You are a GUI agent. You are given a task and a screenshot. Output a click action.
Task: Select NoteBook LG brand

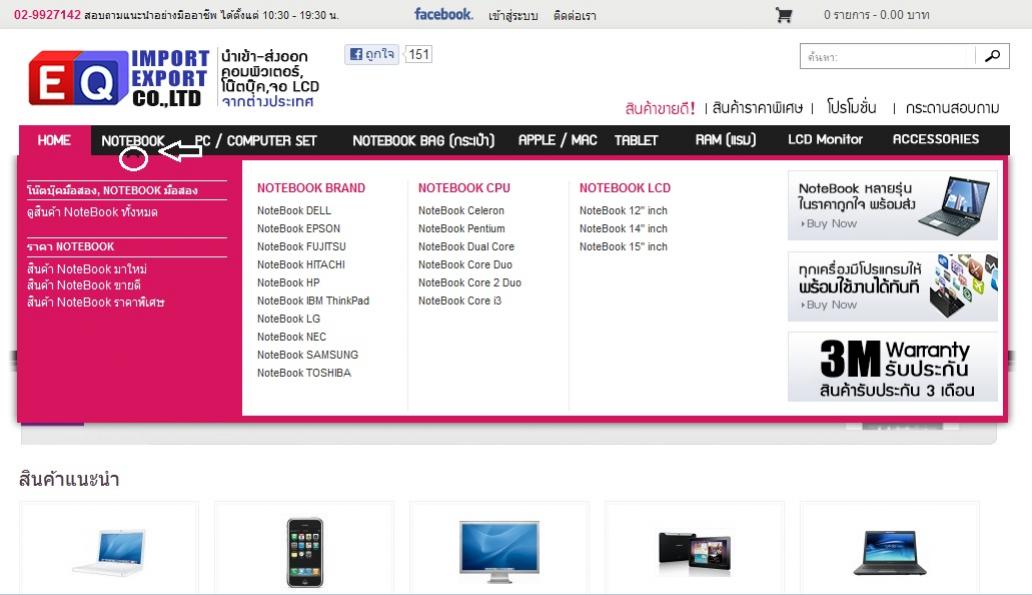[x=288, y=319]
